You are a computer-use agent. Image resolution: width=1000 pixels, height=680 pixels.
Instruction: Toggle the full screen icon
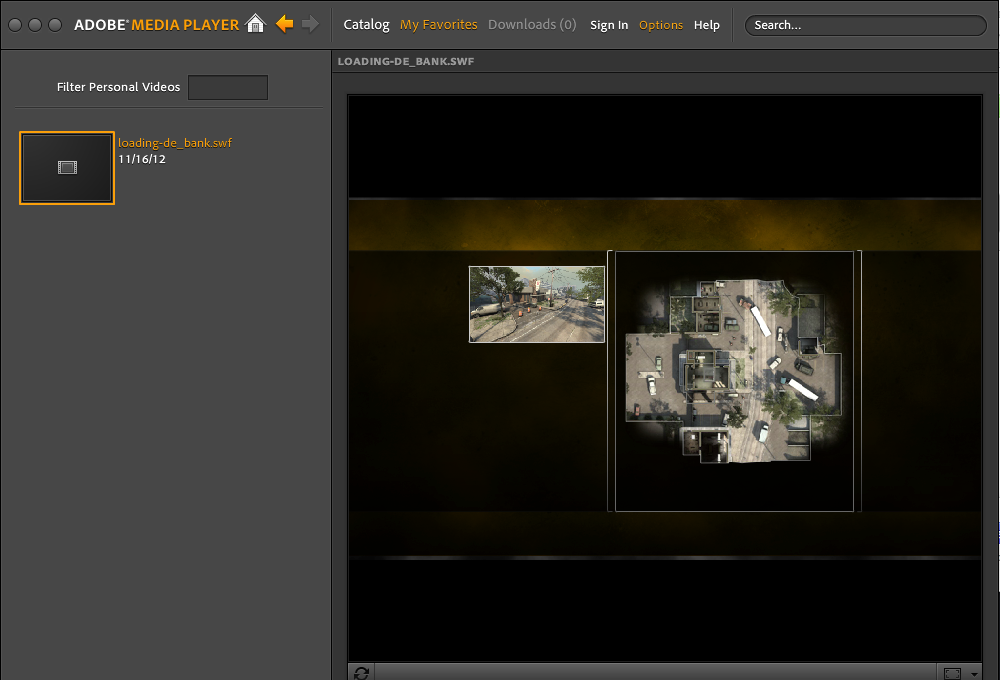pos(952,674)
